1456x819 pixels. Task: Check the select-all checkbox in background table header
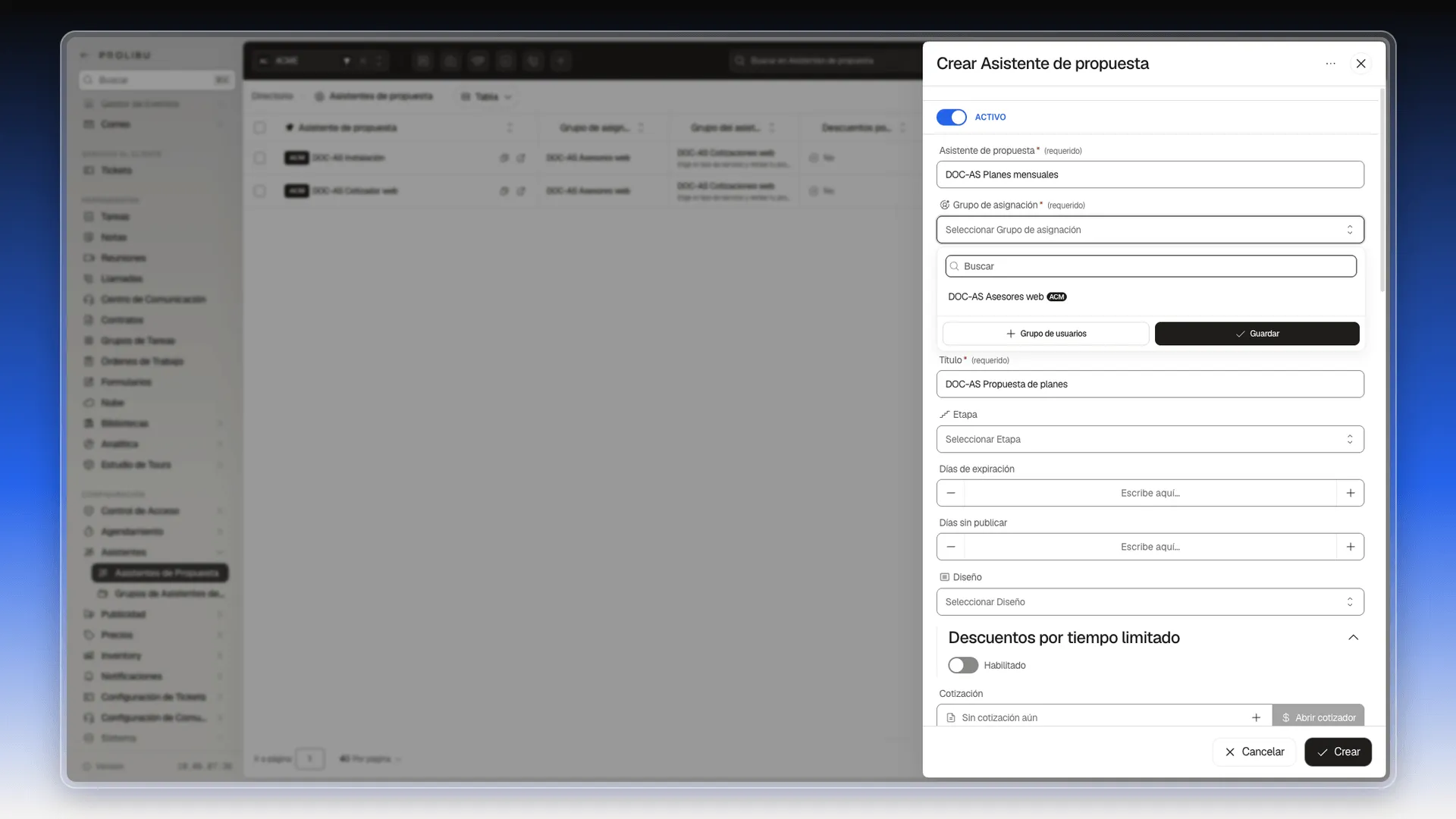(x=260, y=127)
